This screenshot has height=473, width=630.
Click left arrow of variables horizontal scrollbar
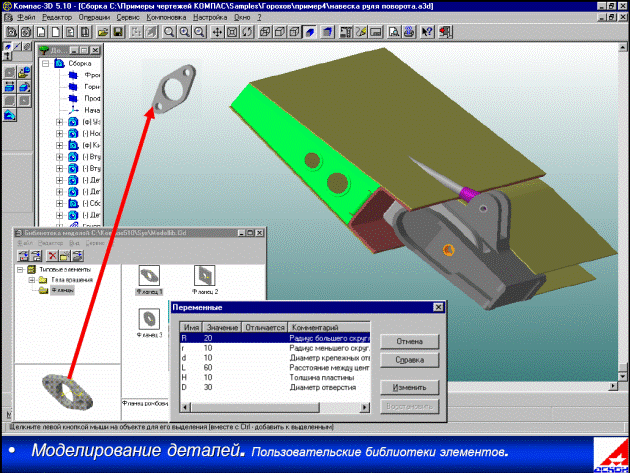pyautogui.click(x=185, y=407)
